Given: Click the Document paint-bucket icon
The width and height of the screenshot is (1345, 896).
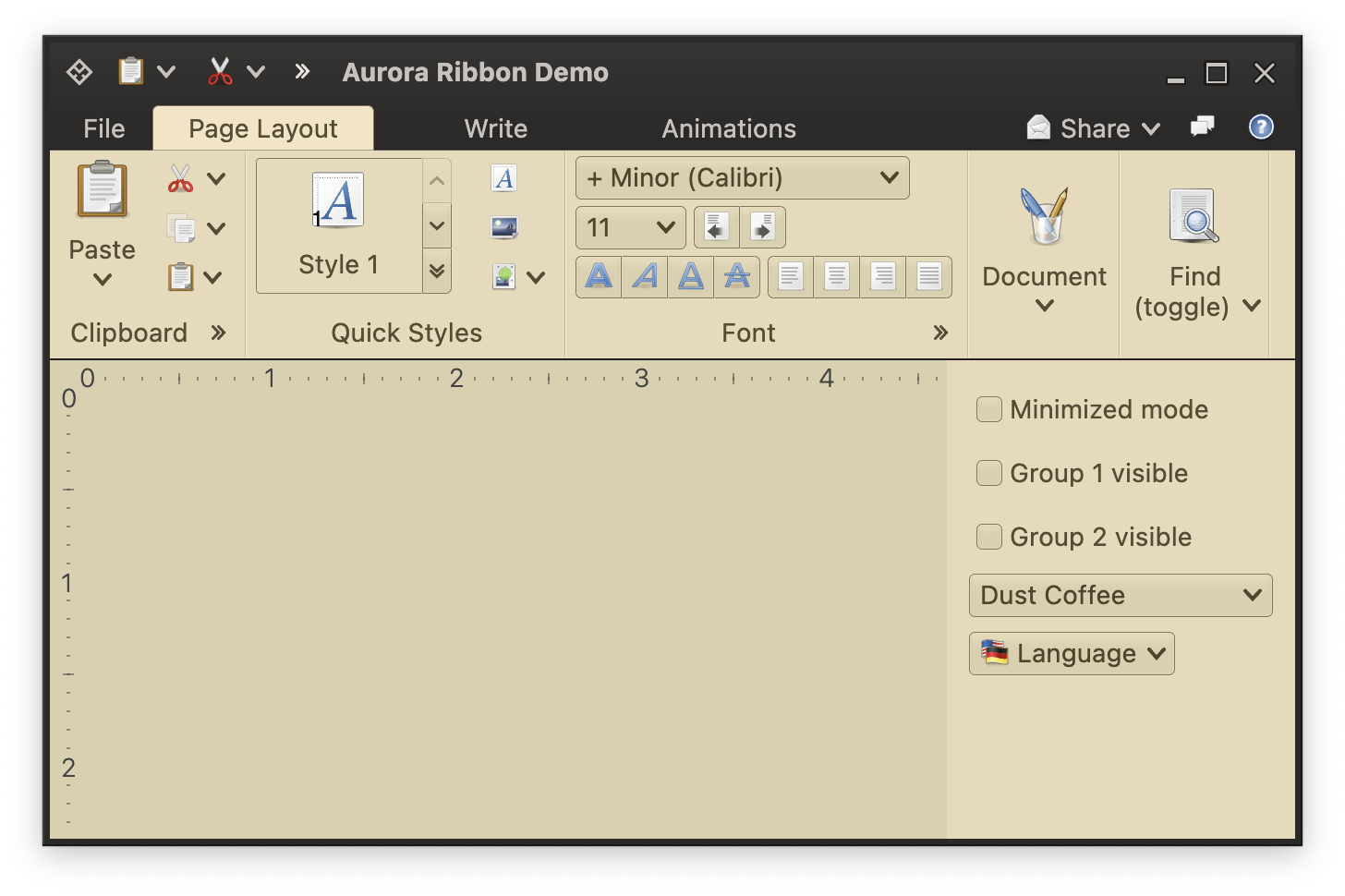Looking at the screenshot, I should pos(1045,215).
